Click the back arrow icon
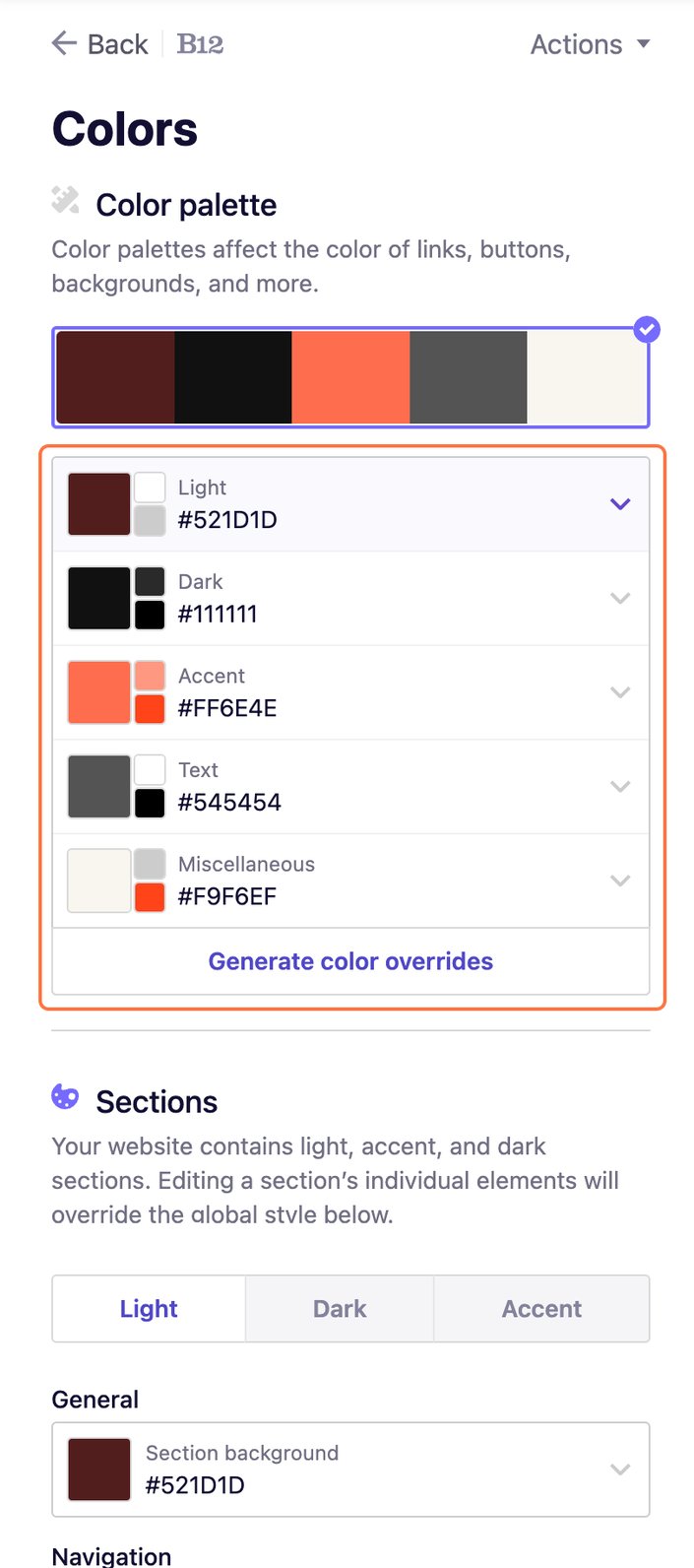This screenshot has height=1568, width=694. 62,43
